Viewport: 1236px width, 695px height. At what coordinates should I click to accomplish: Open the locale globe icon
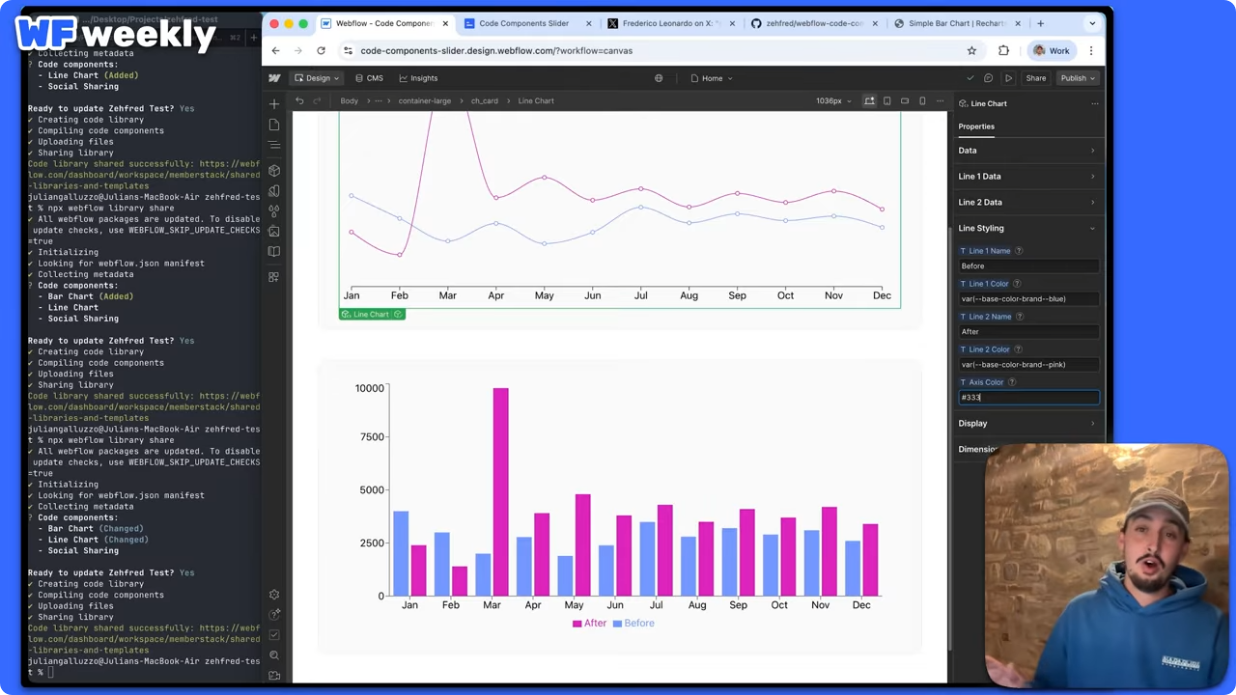[x=658, y=78]
